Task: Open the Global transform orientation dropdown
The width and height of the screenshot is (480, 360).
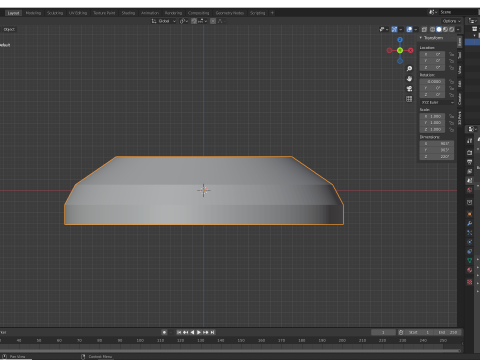Action: tap(164, 21)
